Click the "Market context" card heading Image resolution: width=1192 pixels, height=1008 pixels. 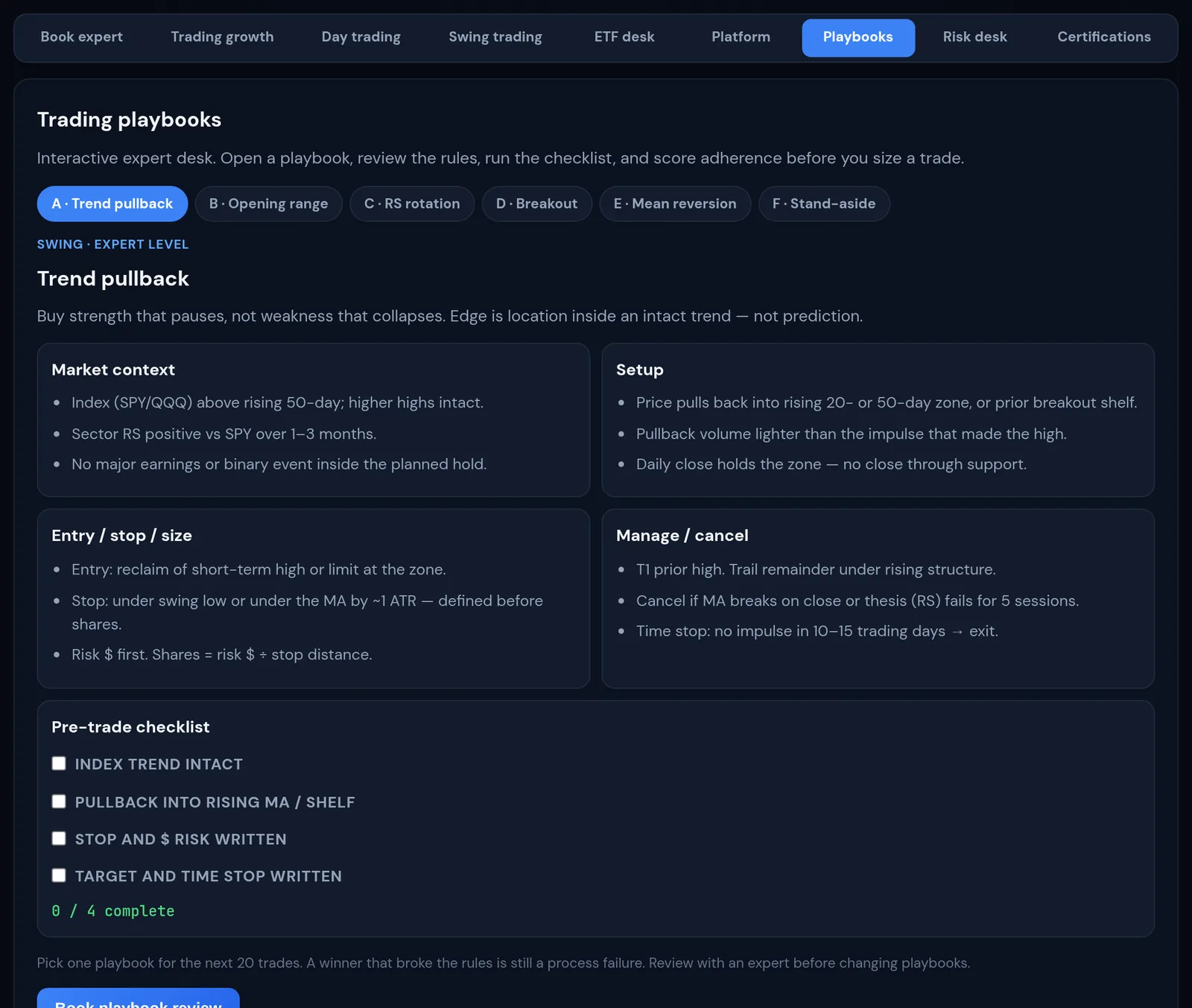point(113,370)
